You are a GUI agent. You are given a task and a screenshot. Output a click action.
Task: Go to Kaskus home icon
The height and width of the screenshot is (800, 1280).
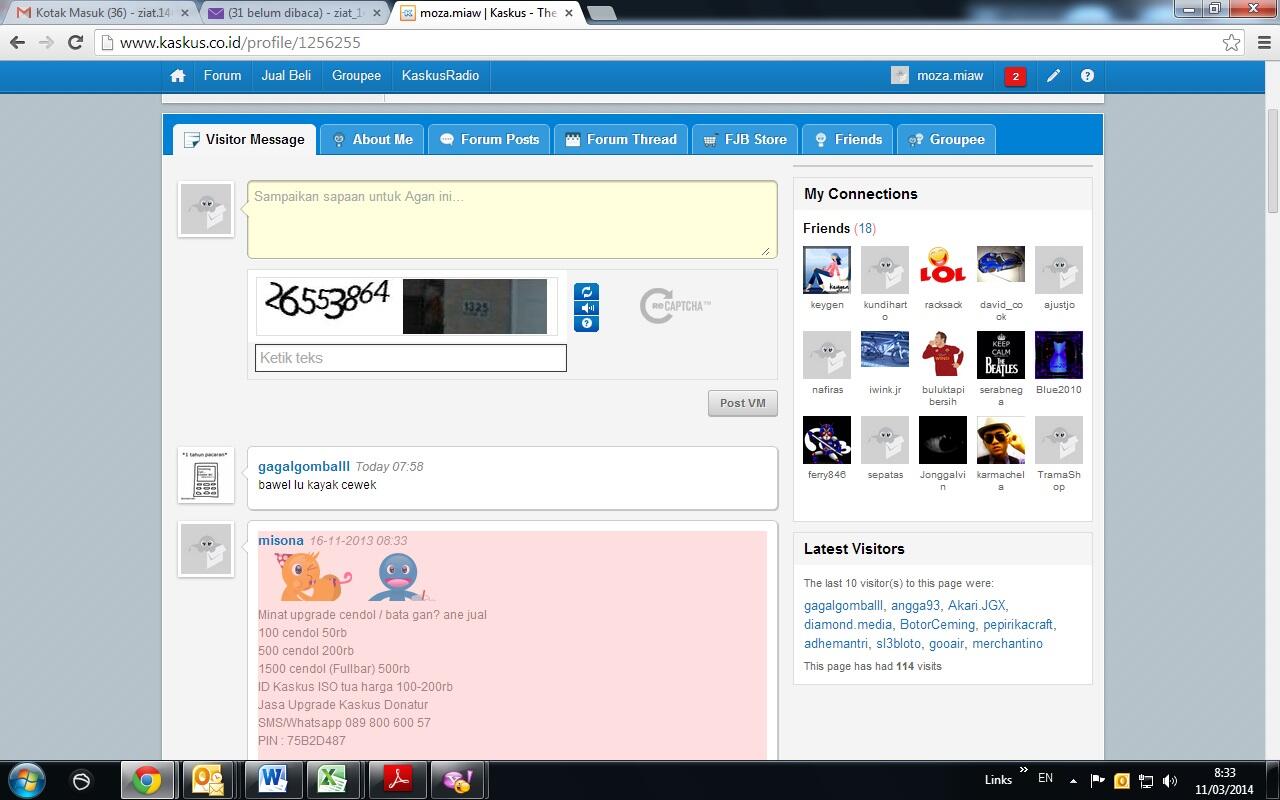pyautogui.click(x=177, y=76)
